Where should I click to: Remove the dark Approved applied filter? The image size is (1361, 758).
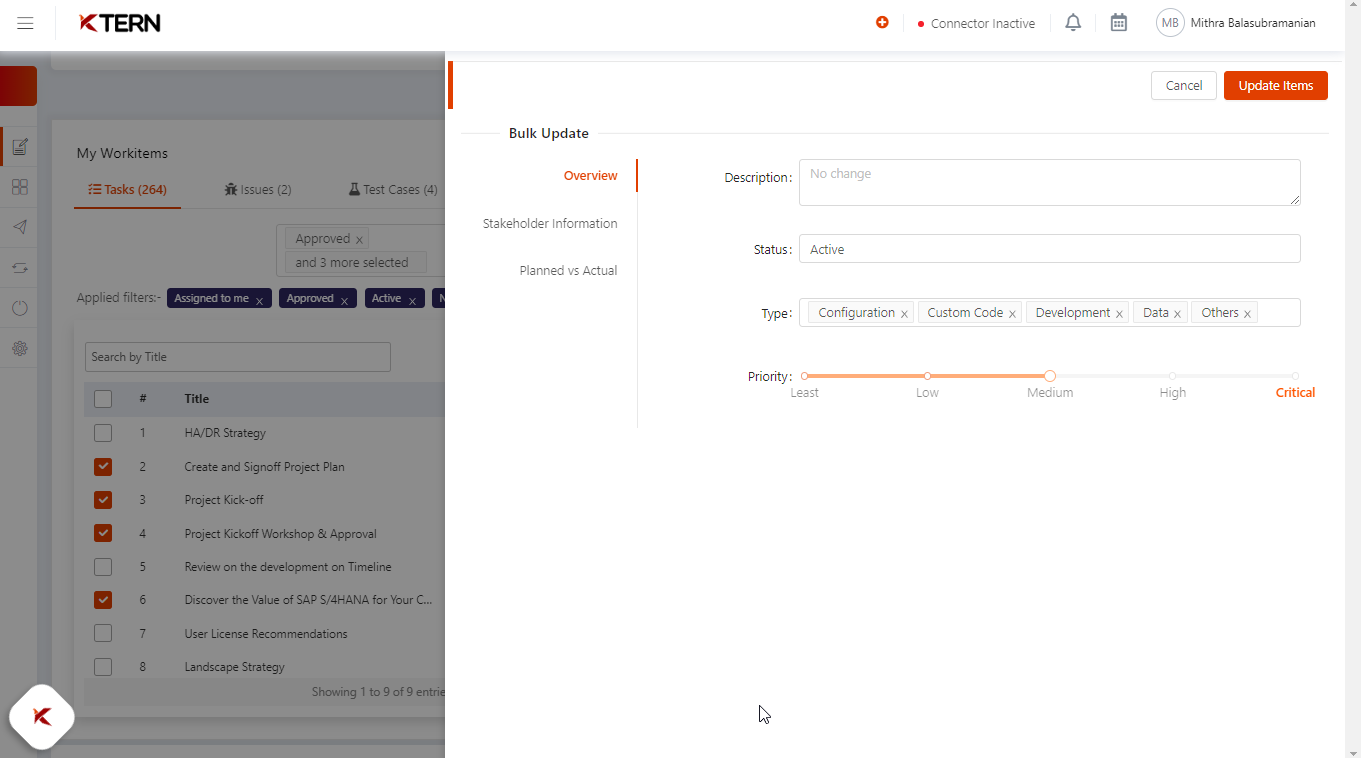tap(344, 300)
